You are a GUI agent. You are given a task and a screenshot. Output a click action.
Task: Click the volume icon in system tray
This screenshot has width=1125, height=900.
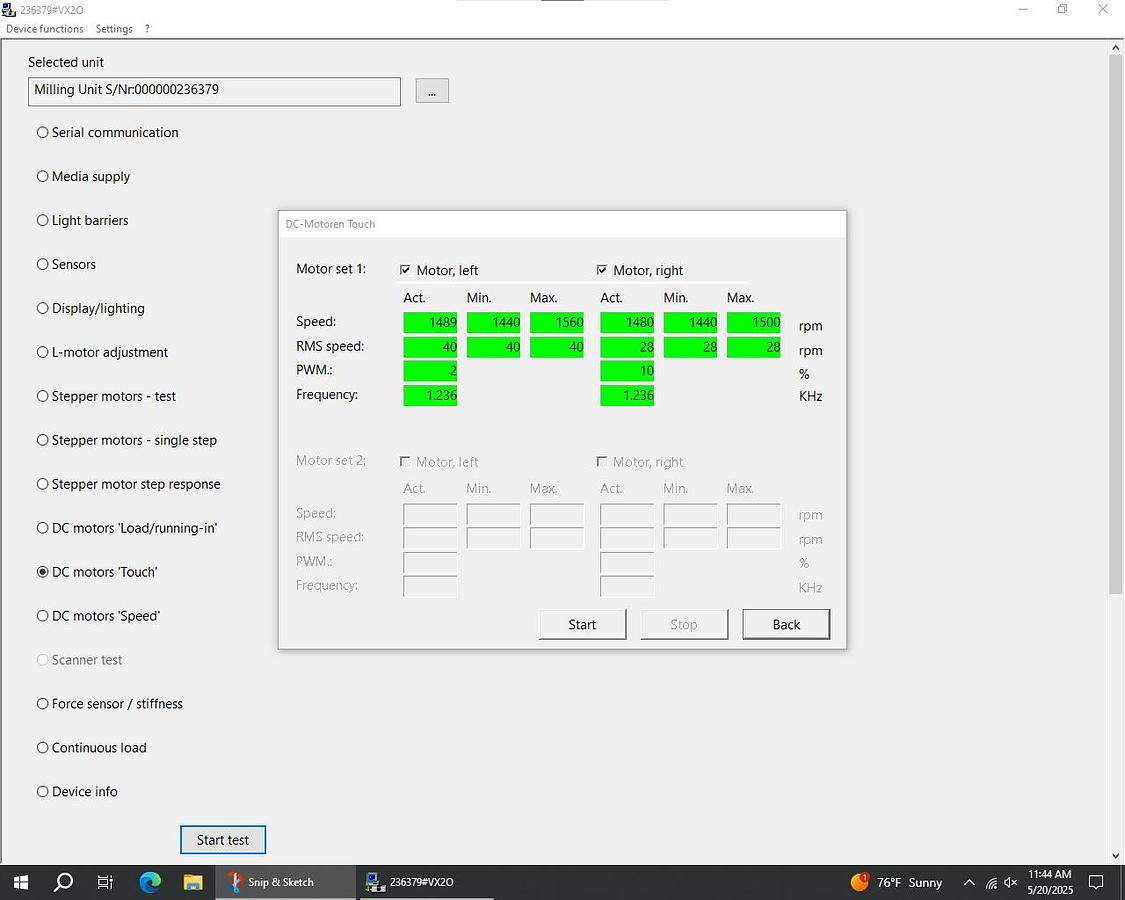[1011, 882]
